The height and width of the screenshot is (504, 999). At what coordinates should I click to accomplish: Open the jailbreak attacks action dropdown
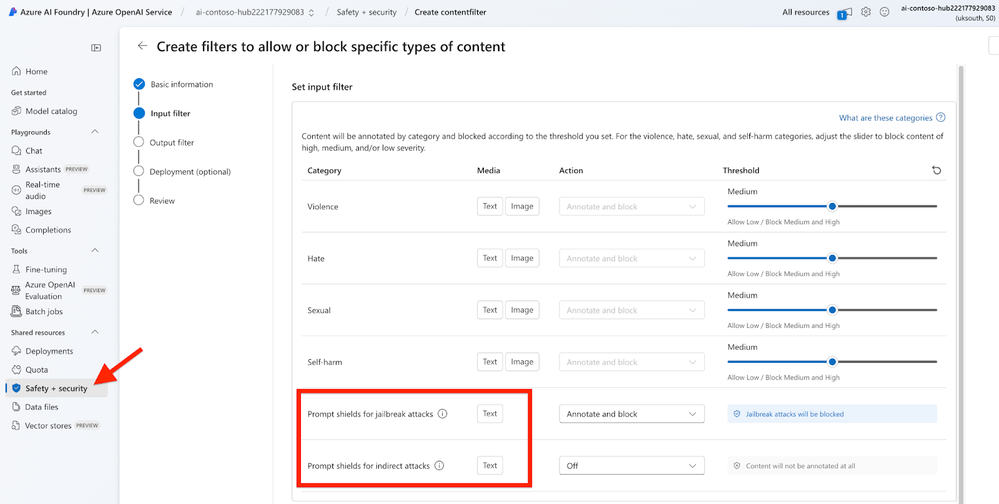[x=631, y=414]
